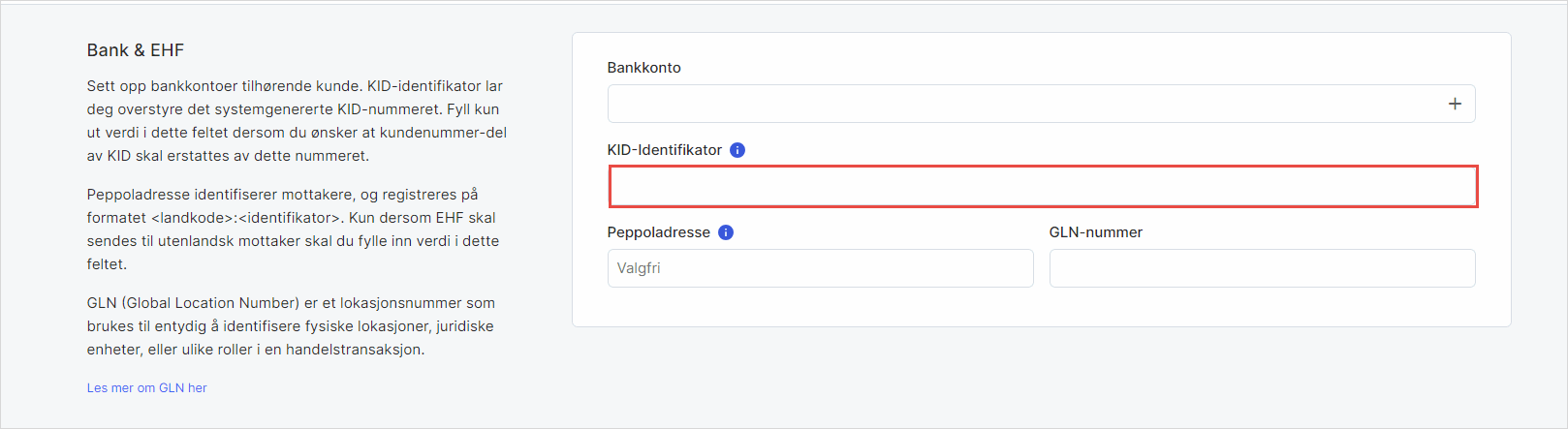
Task: Select the Peppoladresse field showing Valgfri
Action: click(820, 268)
